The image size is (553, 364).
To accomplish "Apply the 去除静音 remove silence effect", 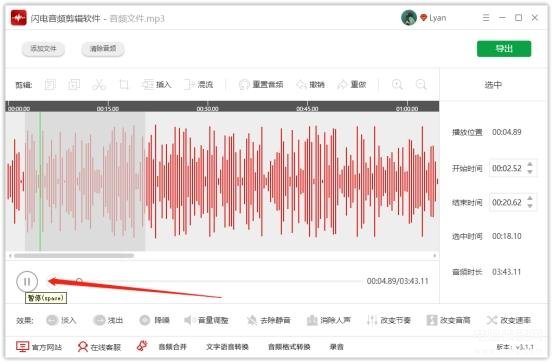I will tap(269, 320).
